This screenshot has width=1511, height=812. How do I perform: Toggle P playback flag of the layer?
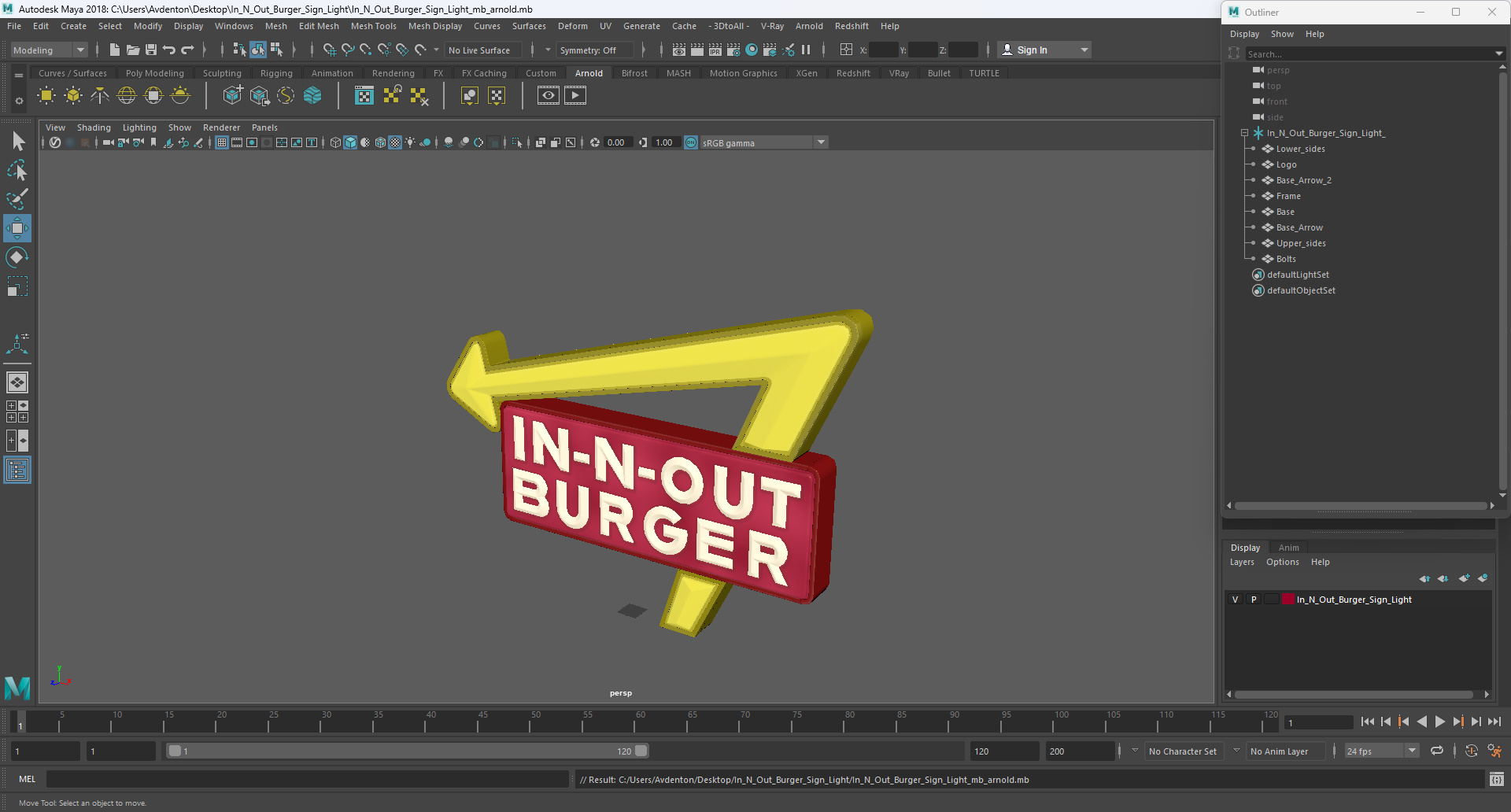click(1254, 600)
